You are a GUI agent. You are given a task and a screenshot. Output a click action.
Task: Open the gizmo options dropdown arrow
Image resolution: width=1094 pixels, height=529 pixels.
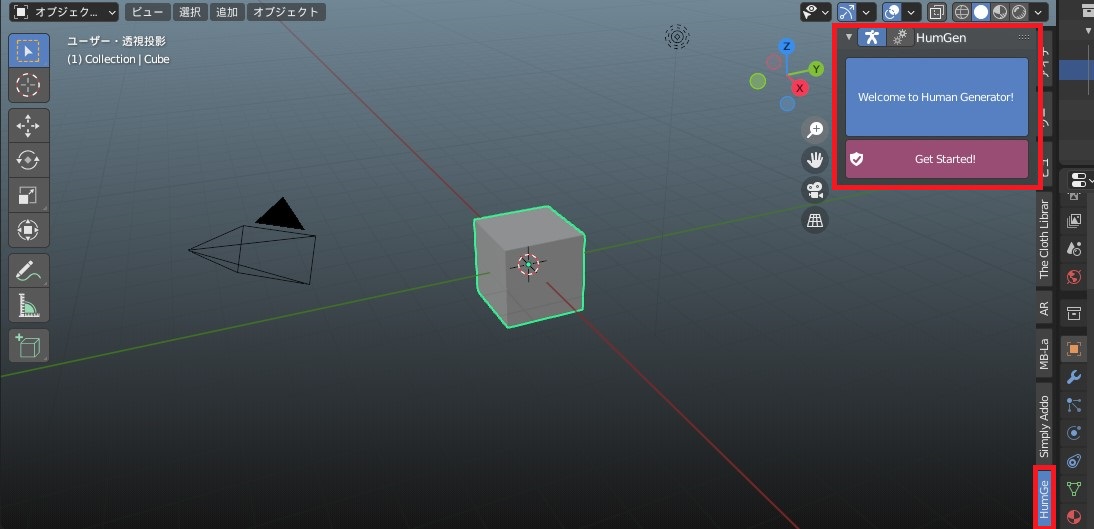[x=866, y=12]
